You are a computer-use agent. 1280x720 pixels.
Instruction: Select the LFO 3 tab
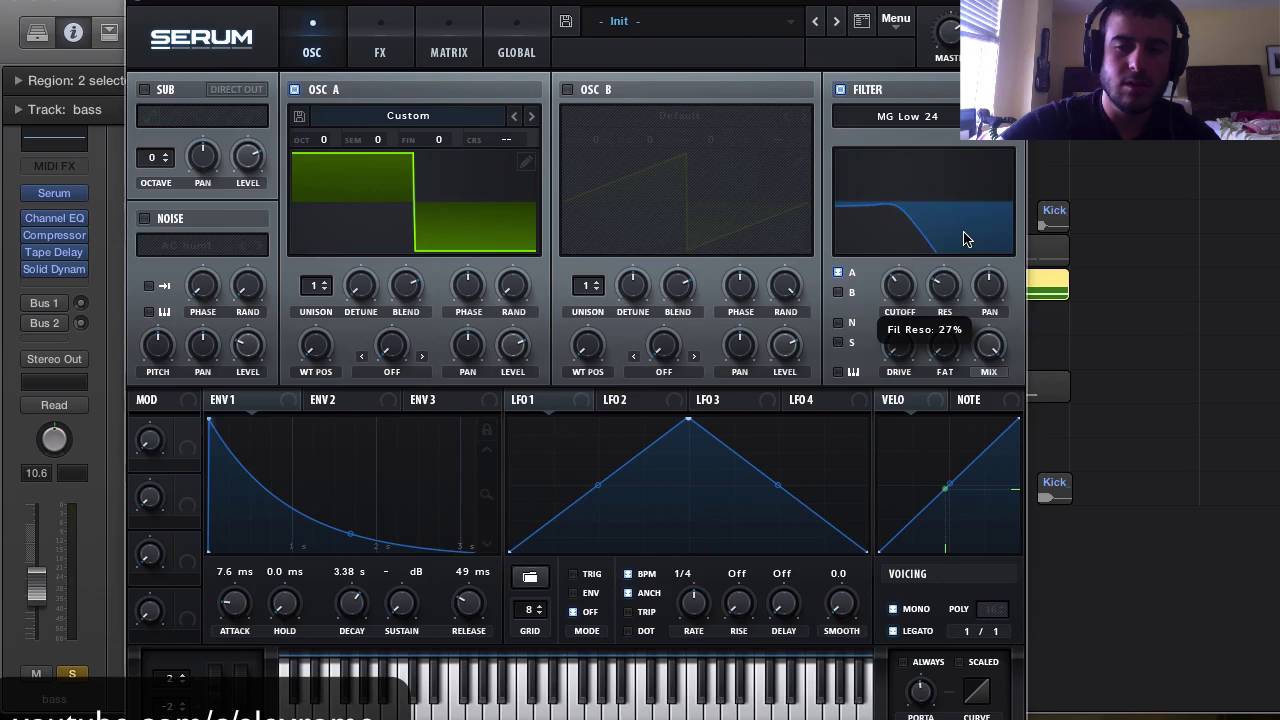(708, 400)
